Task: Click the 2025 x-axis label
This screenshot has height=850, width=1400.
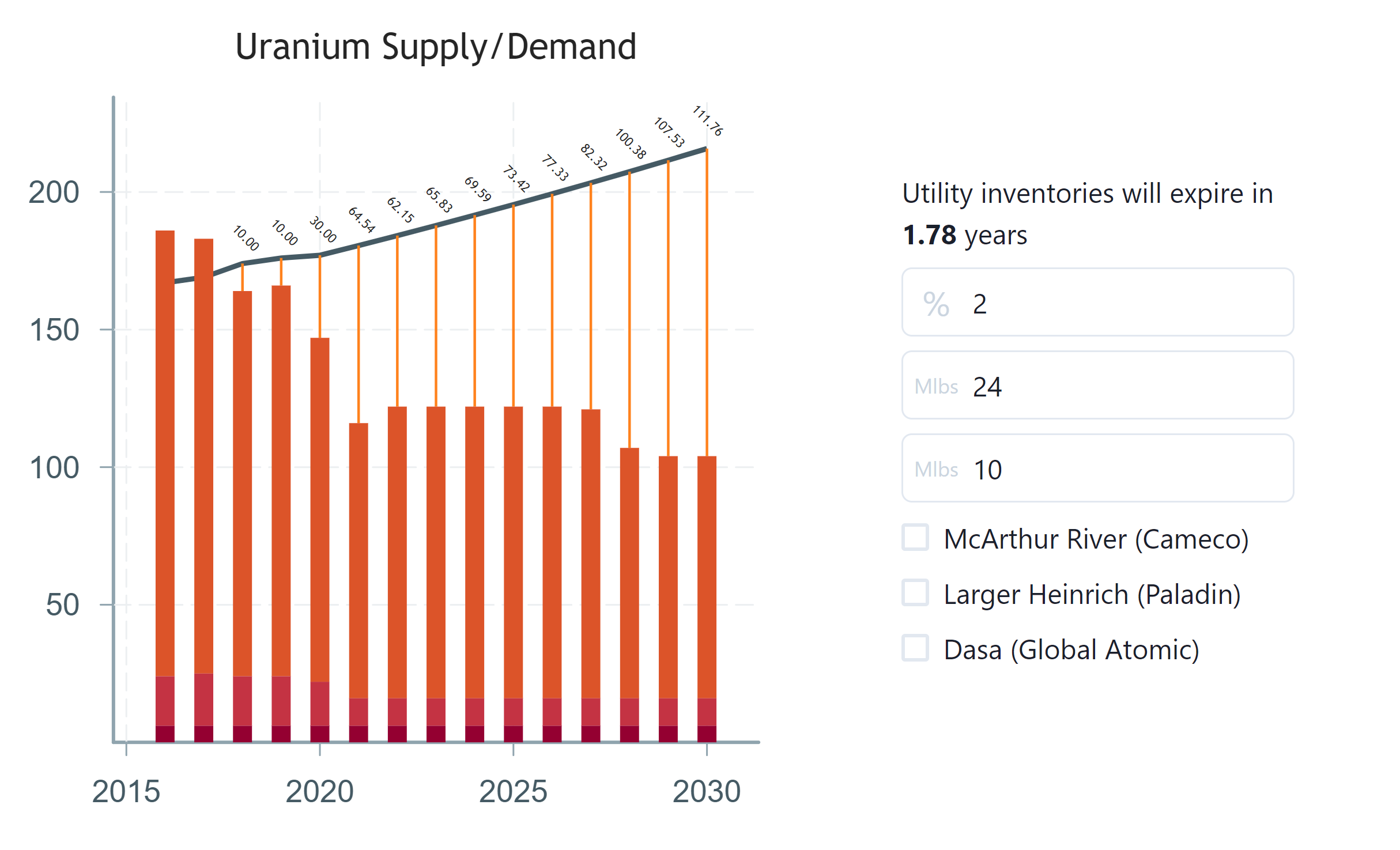Action: (x=514, y=791)
